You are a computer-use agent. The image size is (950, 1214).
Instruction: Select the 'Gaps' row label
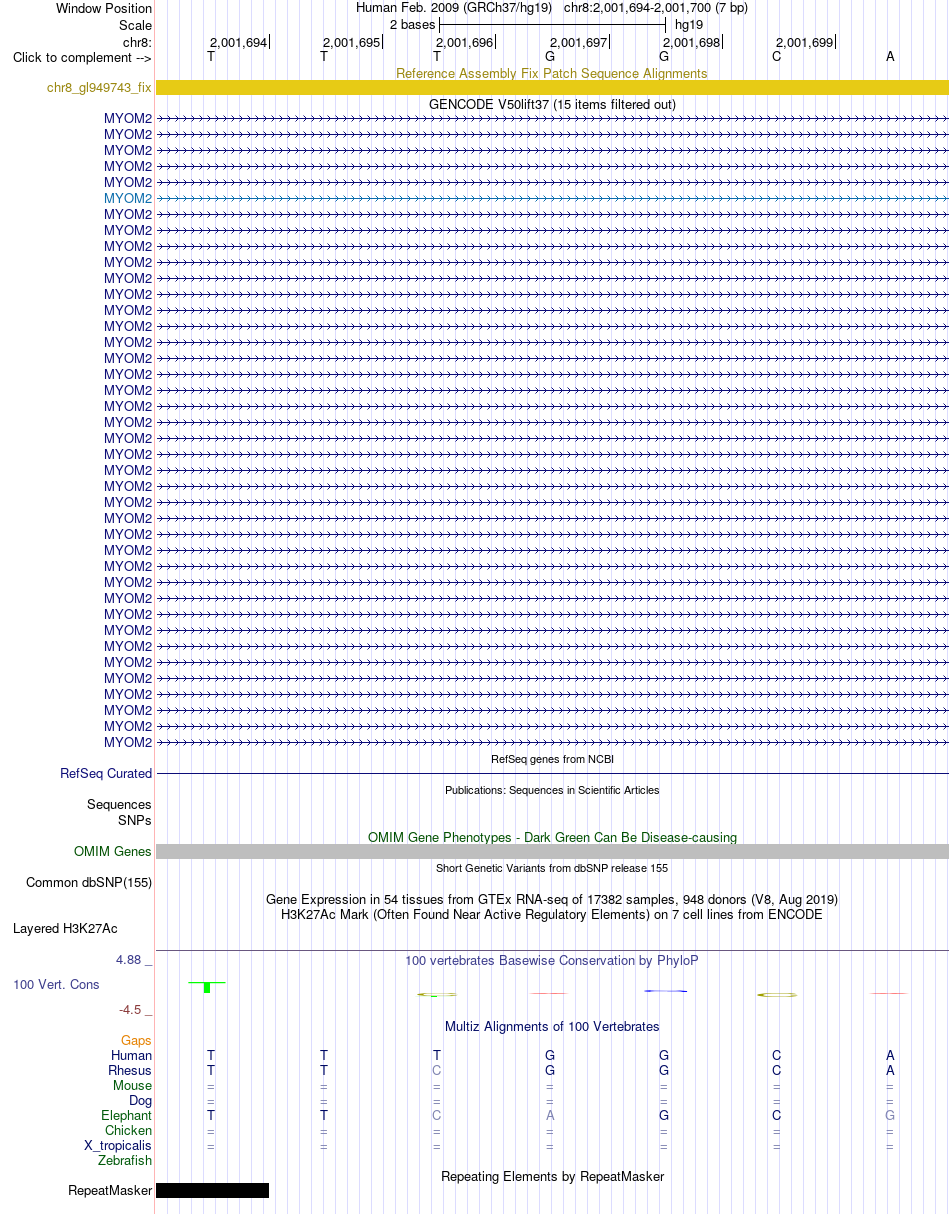coord(137,1041)
